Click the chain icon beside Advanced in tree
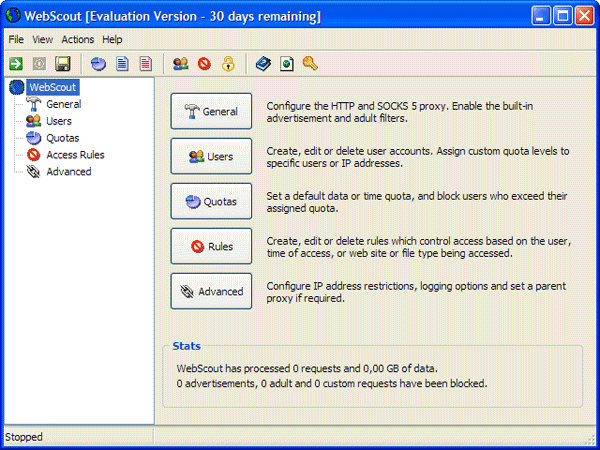Screen dimensions: 600x450 (34, 171)
